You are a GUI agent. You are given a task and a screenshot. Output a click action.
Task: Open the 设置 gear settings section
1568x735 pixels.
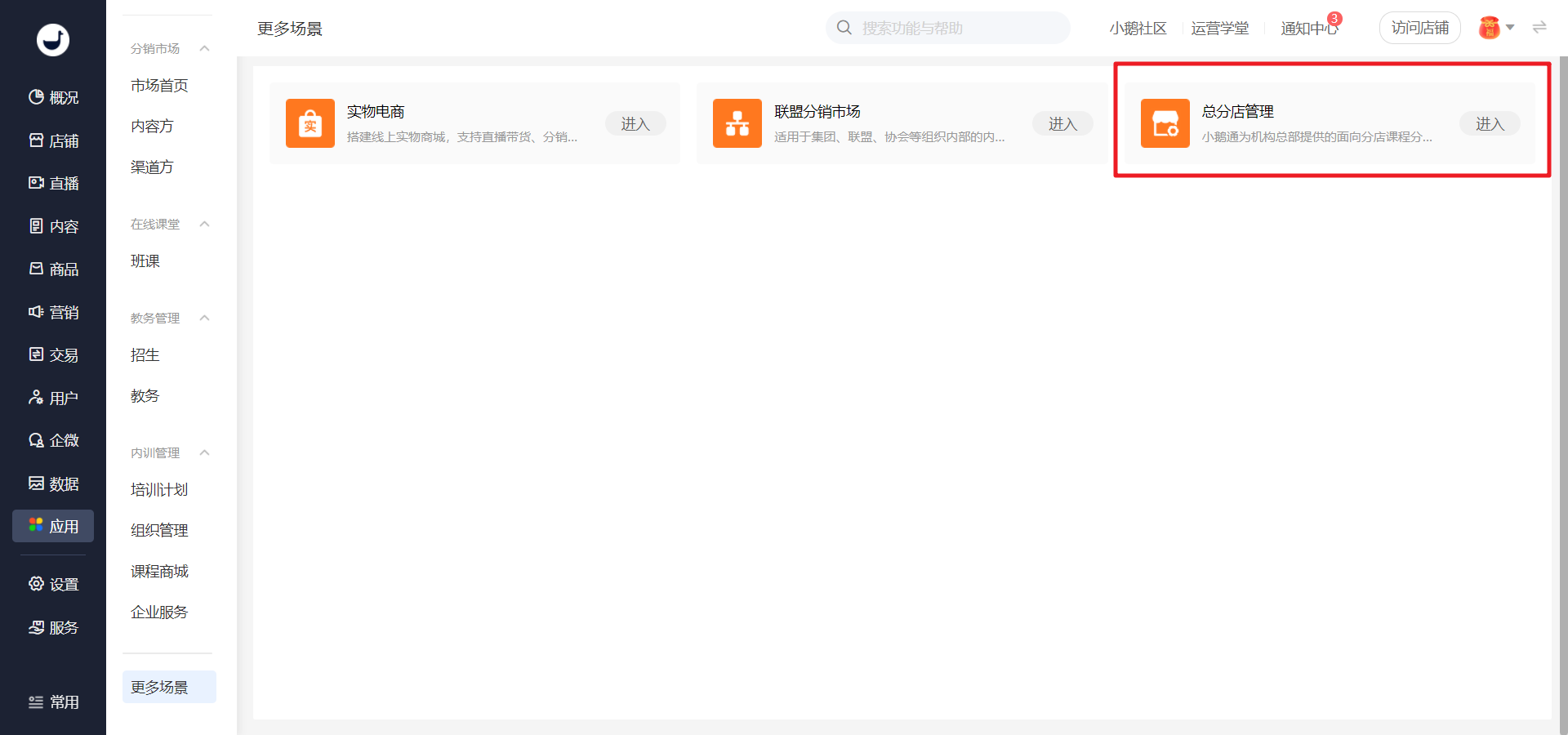53,584
